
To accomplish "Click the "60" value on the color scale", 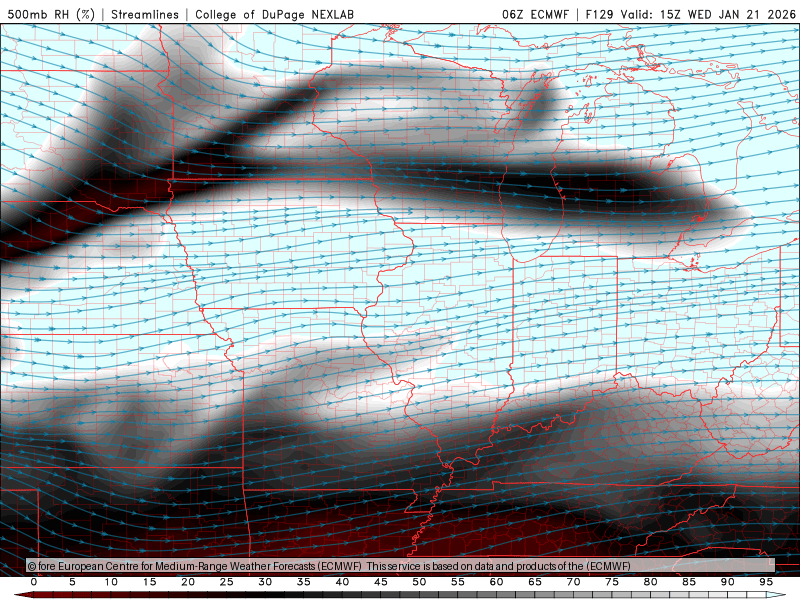I will pos(496,582).
